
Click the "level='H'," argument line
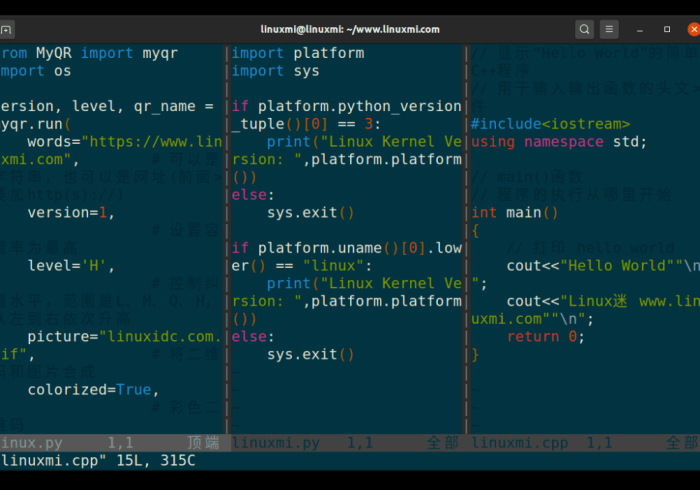coord(71,266)
